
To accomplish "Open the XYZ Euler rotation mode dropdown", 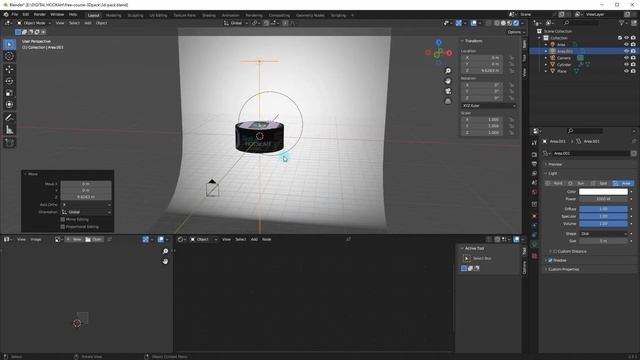I will tap(489, 106).
